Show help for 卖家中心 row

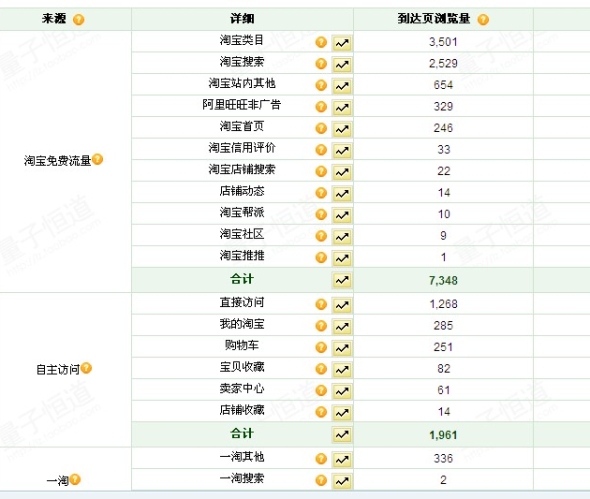click(x=321, y=390)
